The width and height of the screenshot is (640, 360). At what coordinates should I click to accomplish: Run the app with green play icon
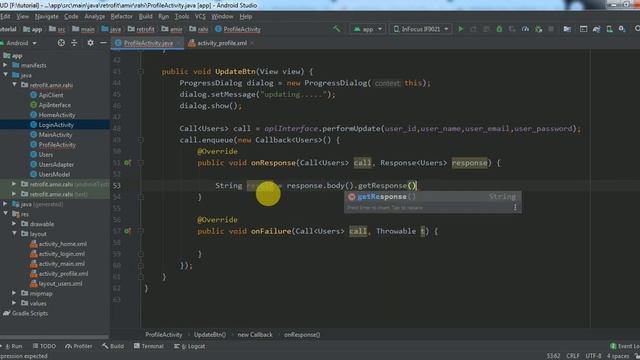(x=461, y=29)
